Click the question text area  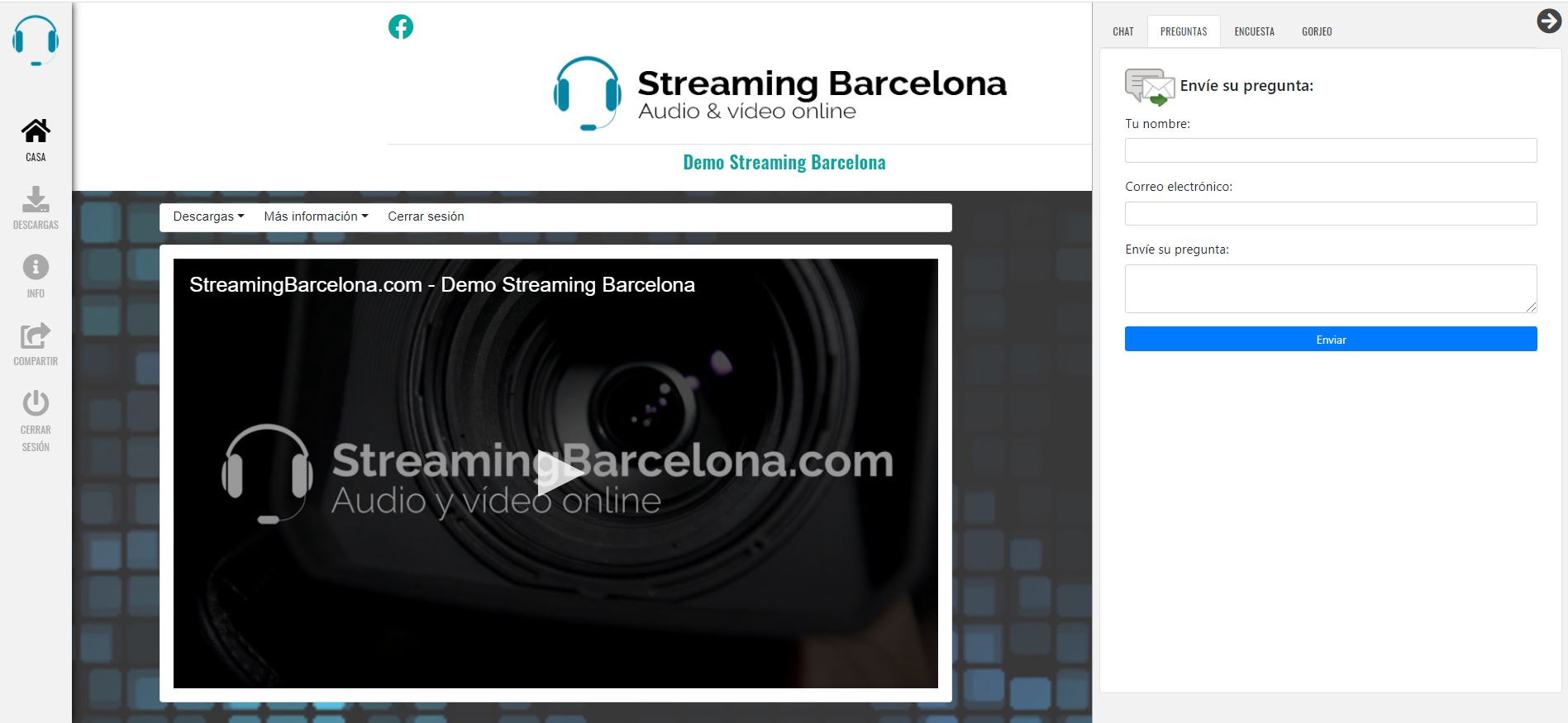(x=1330, y=288)
